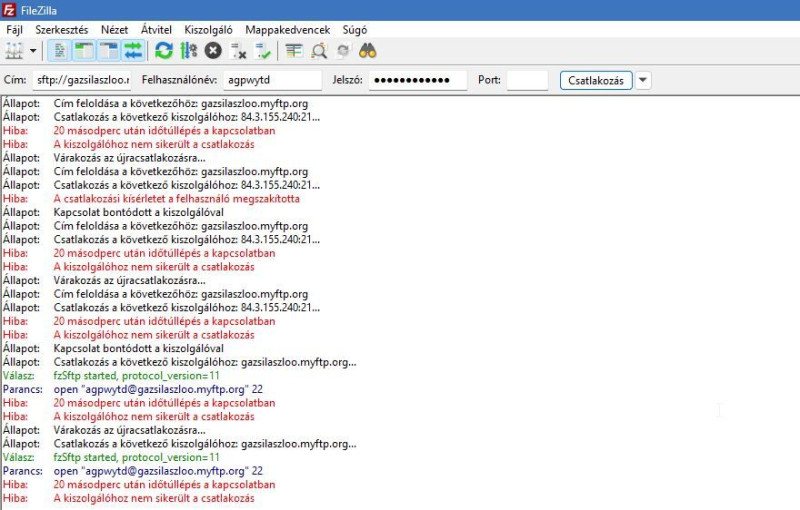800x510 pixels.
Task: Open the Fájl menu
Action: [x=14, y=30]
